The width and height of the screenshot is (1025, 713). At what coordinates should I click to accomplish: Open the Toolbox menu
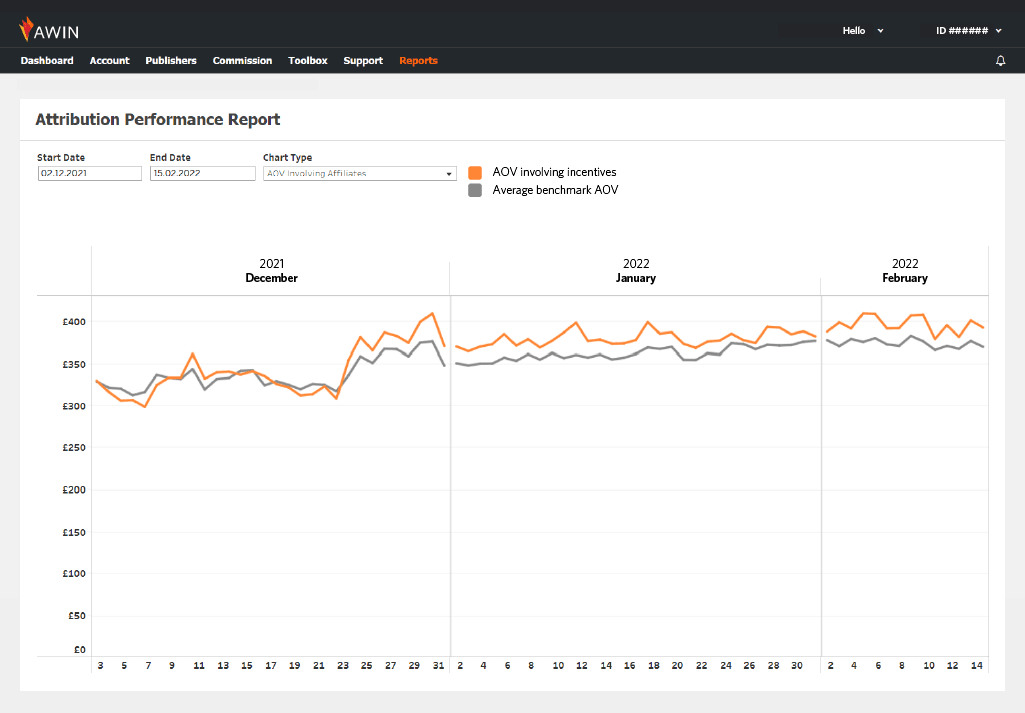[308, 61]
